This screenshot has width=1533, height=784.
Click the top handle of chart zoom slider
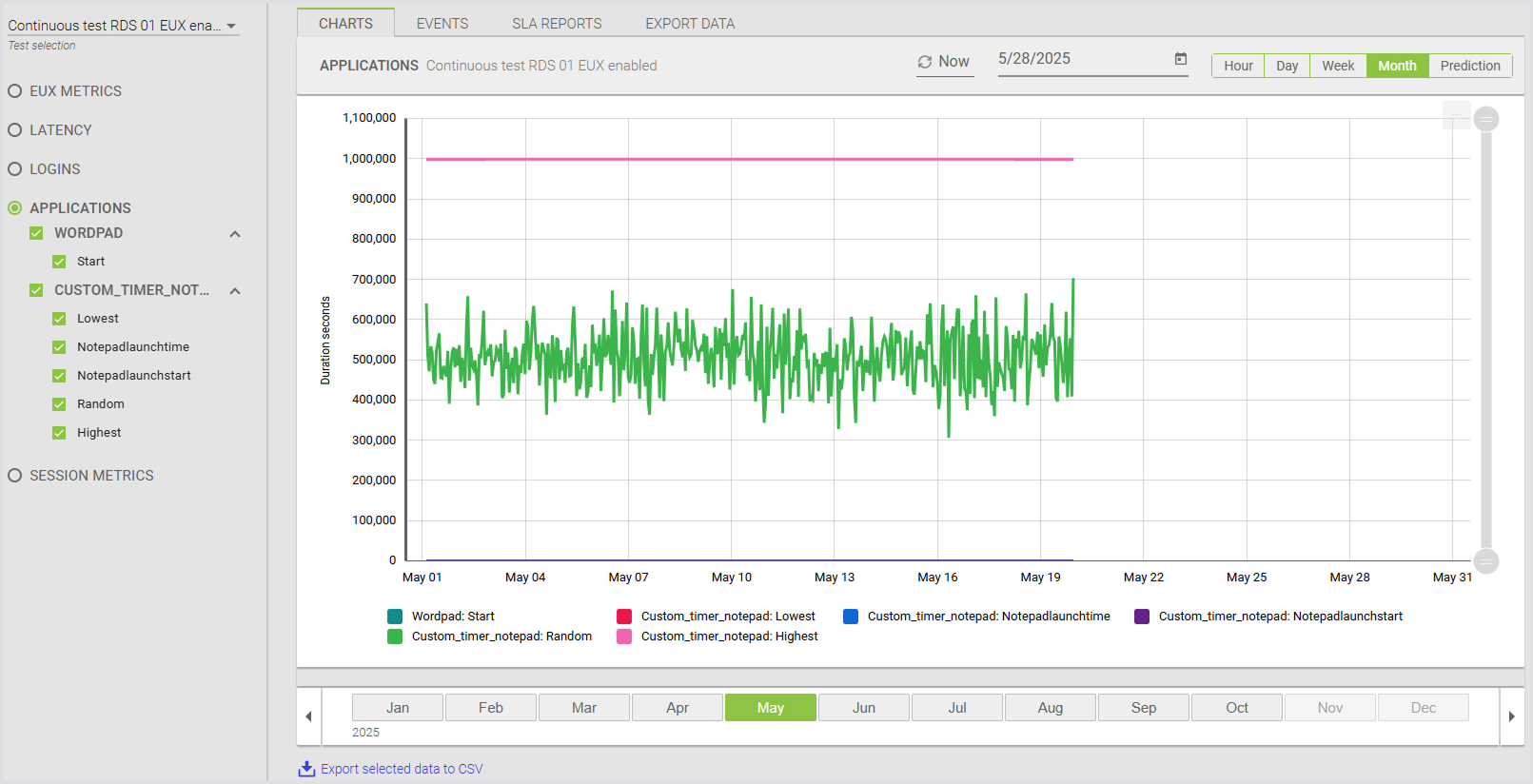(x=1485, y=119)
